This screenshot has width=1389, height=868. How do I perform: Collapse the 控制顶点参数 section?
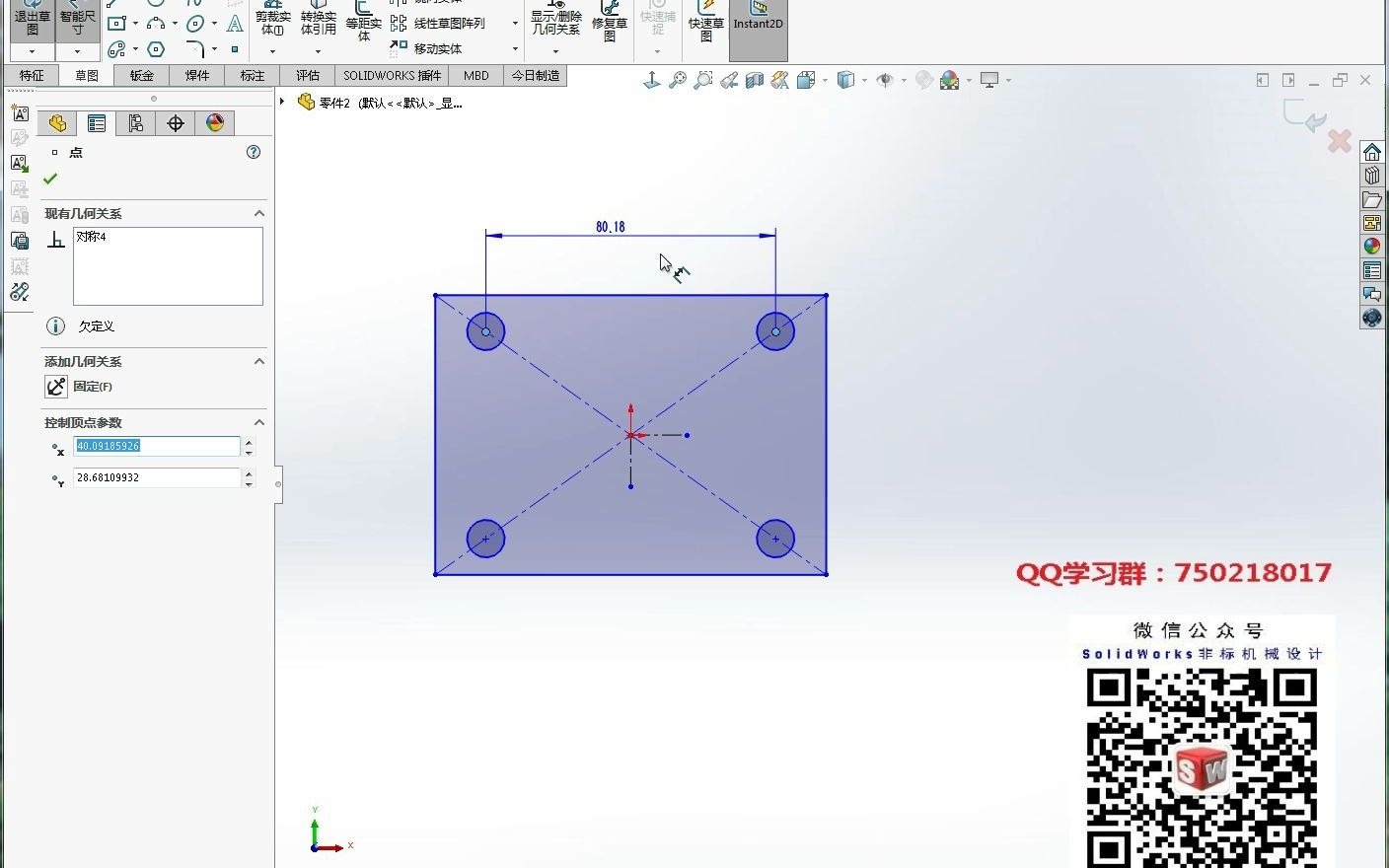click(258, 422)
